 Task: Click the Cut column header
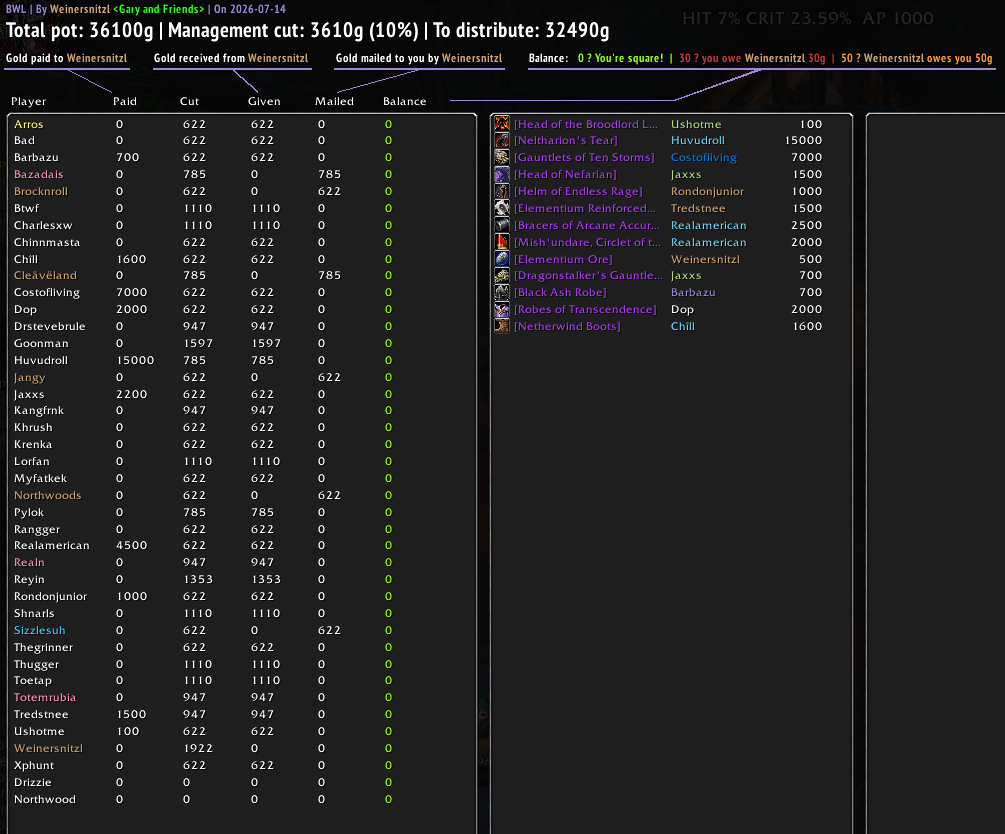tap(189, 101)
